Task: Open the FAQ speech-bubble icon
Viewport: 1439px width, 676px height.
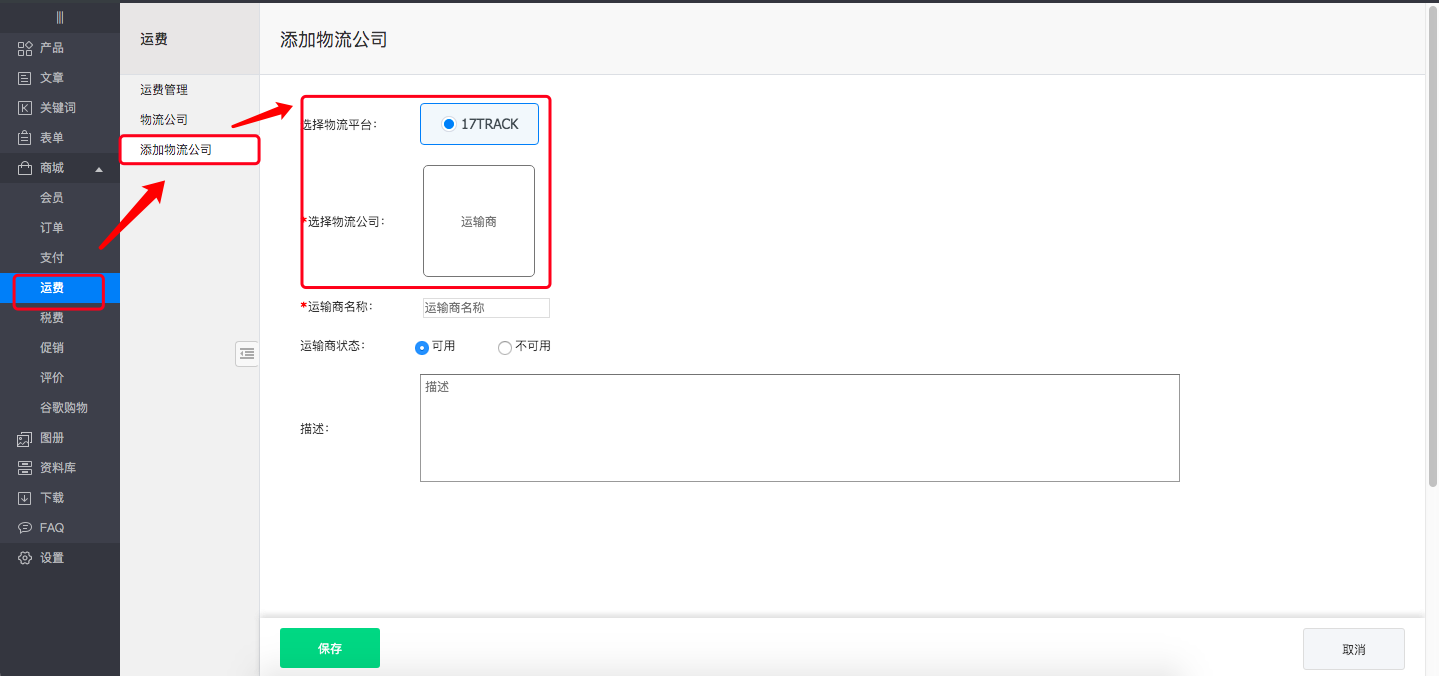Action: [23, 527]
